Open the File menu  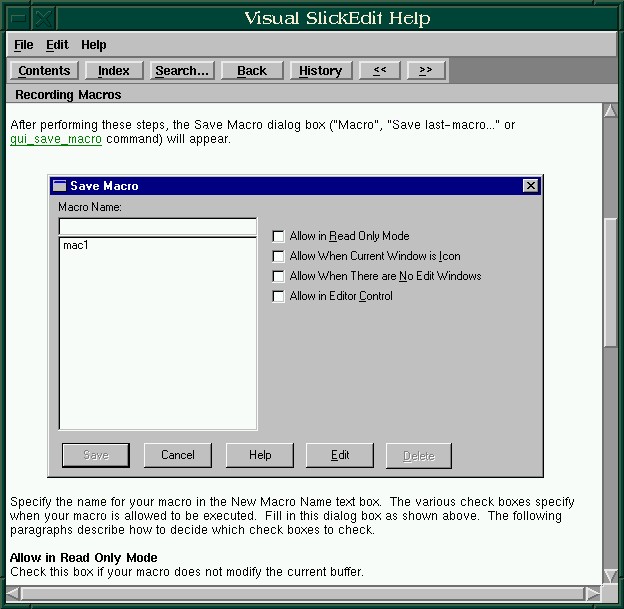tap(24, 45)
